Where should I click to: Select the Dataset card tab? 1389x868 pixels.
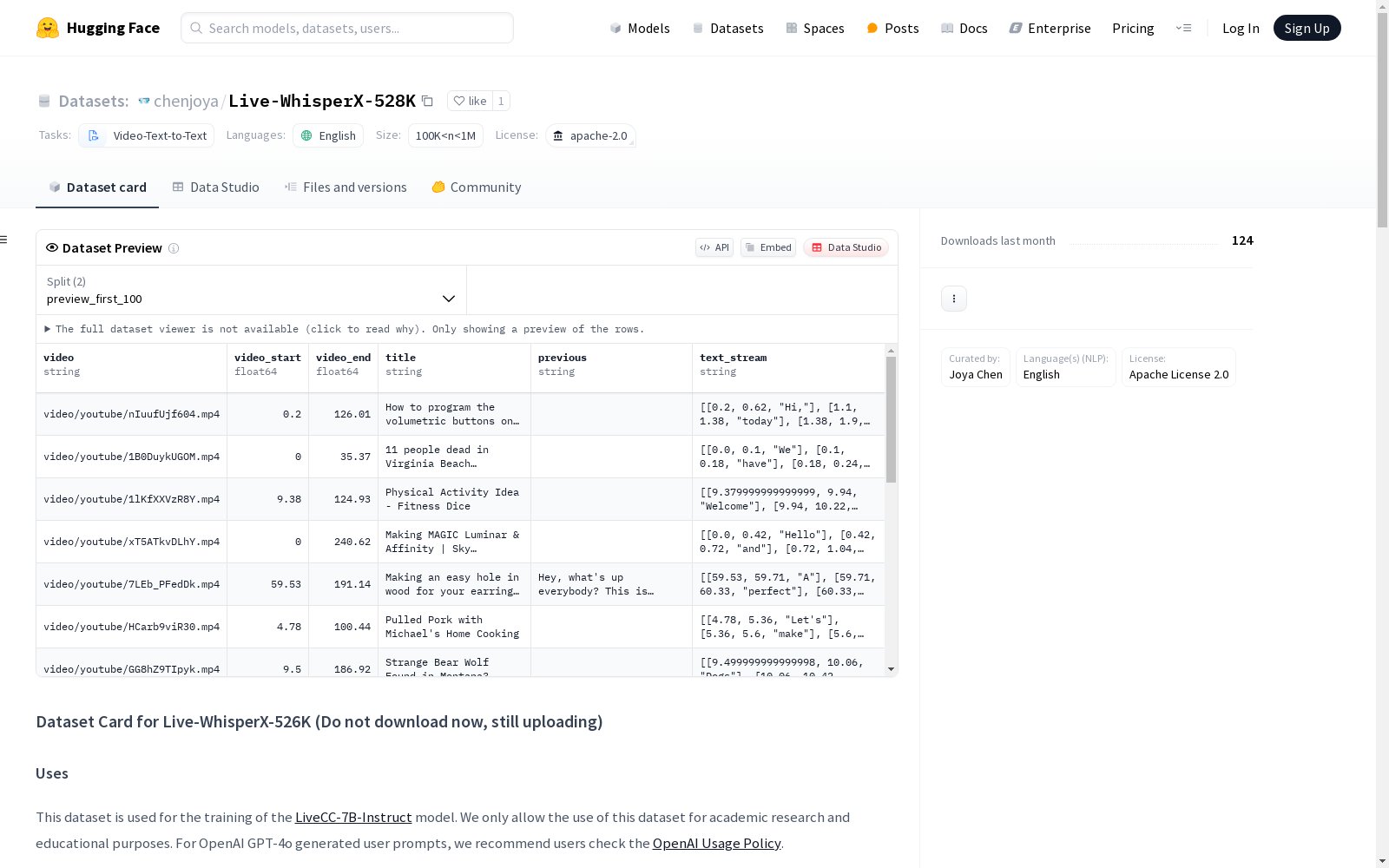[97, 187]
